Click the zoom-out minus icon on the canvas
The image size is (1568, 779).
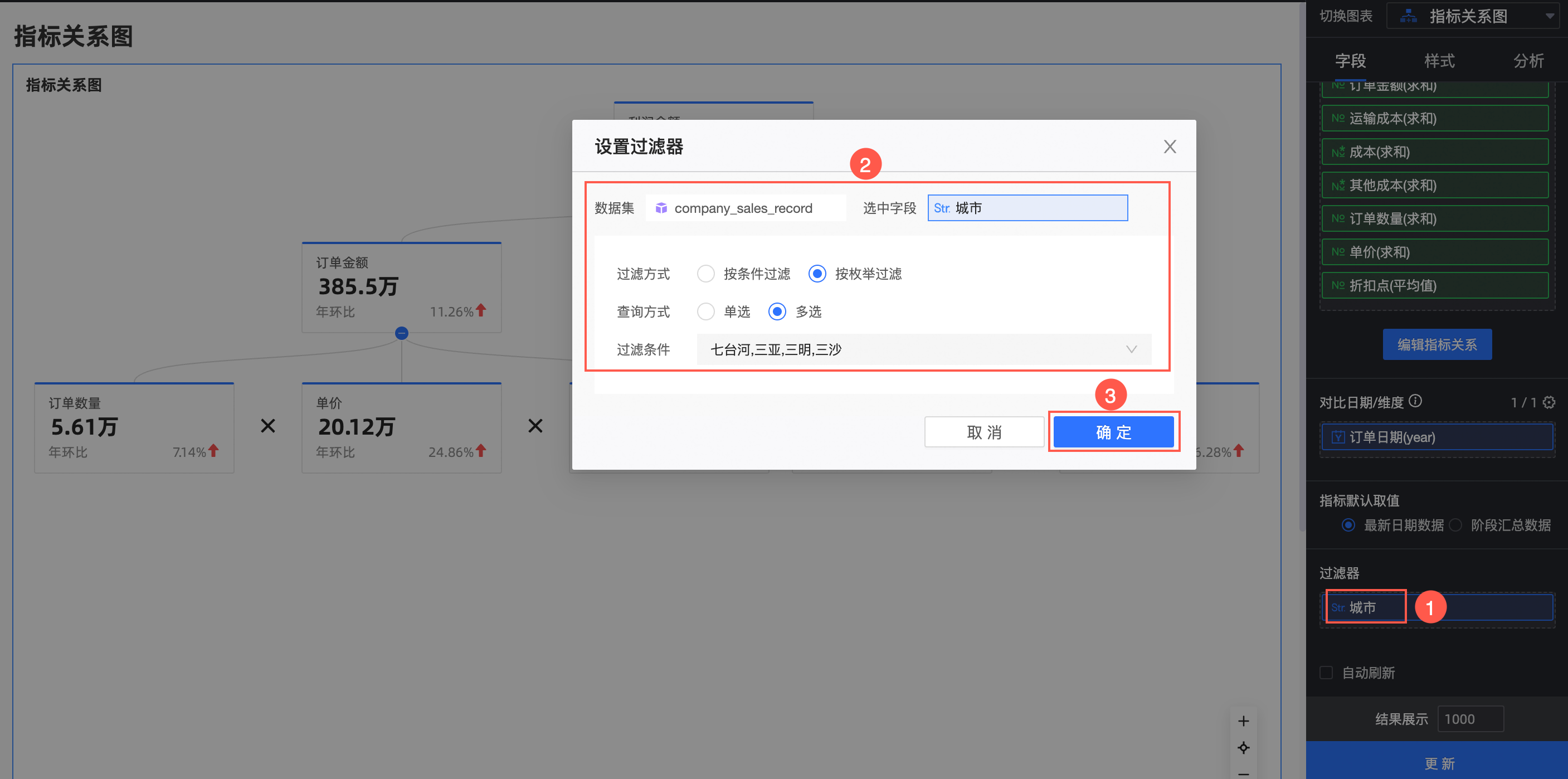coord(1243,773)
